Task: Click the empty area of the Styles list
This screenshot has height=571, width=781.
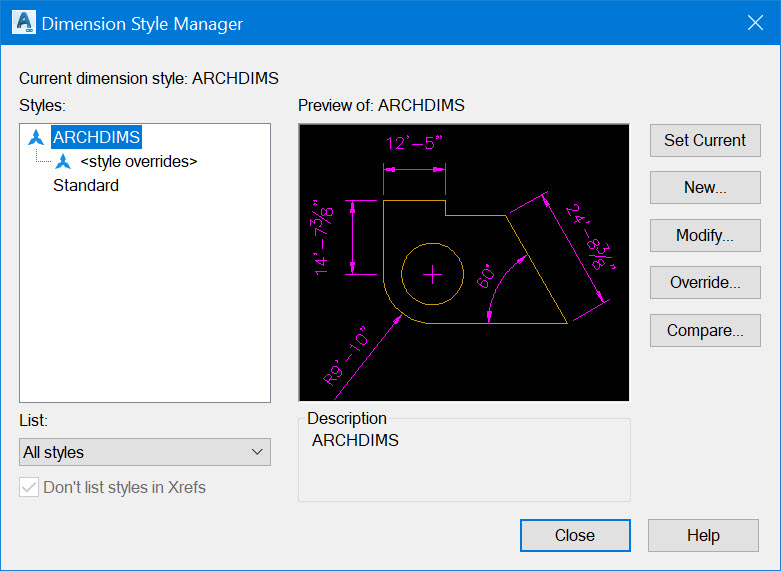Action: click(145, 300)
